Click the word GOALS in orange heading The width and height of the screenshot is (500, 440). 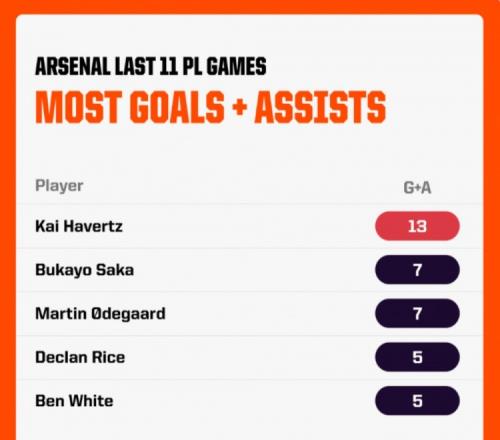click(177, 107)
